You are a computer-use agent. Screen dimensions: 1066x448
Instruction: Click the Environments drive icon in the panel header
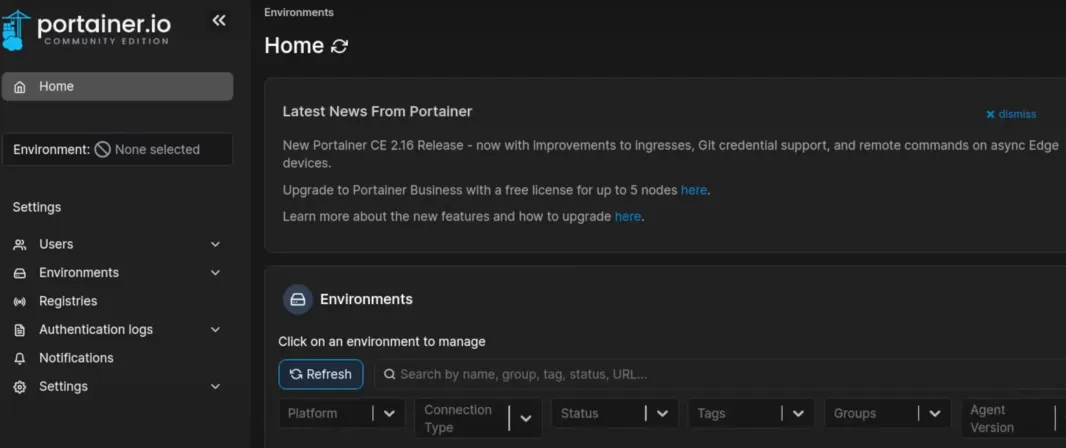[x=298, y=299]
